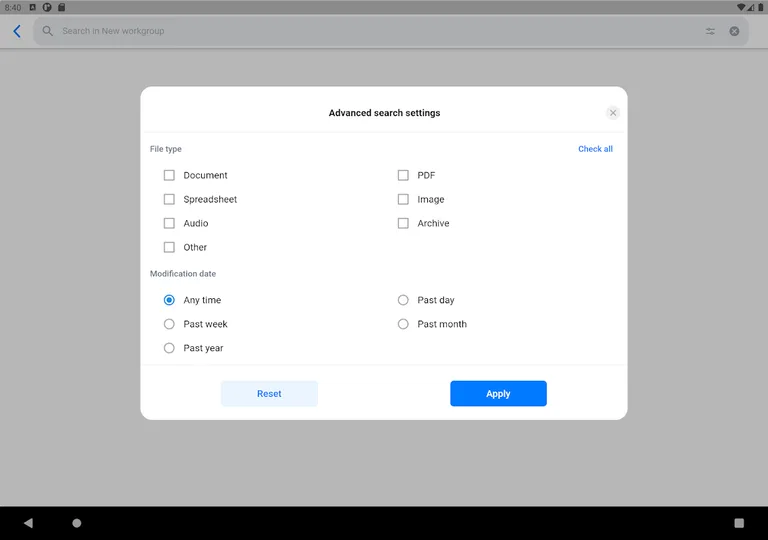The width and height of the screenshot is (768, 540).
Task: Click the search magnifier icon
Action: tap(48, 31)
